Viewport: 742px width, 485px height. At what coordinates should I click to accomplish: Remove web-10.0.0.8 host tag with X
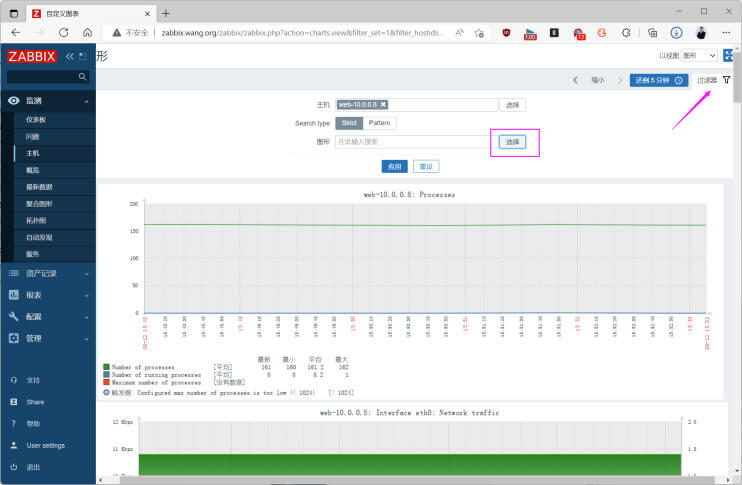click(383, 105)
